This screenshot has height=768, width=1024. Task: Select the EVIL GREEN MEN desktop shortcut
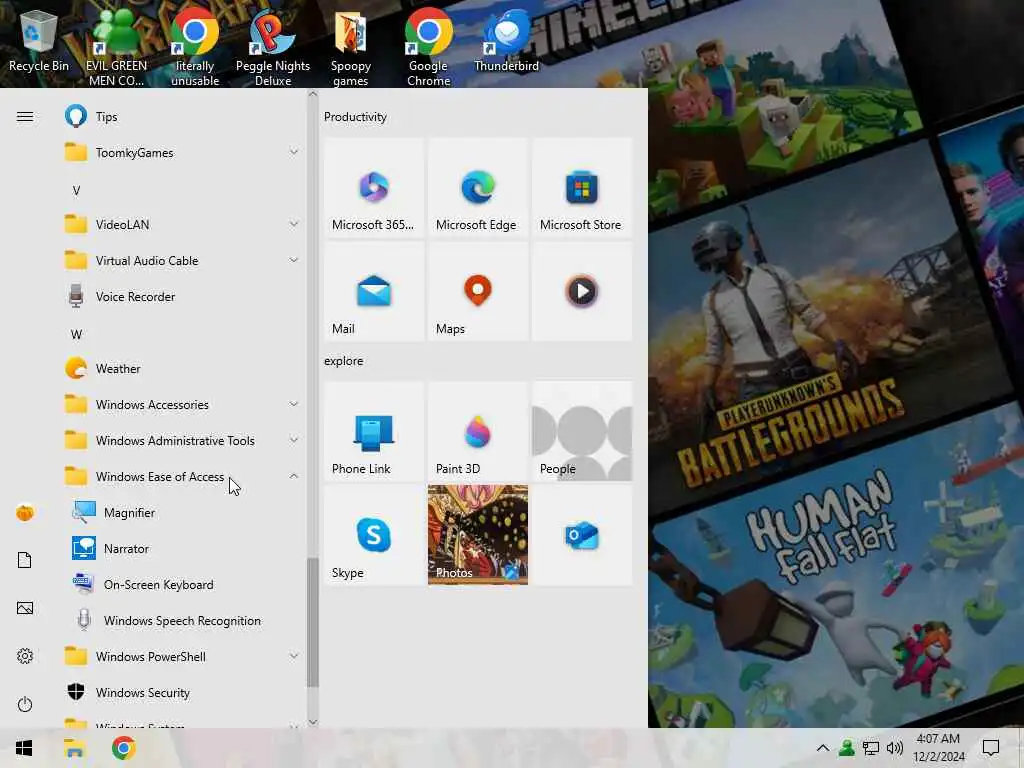point(116,46)
